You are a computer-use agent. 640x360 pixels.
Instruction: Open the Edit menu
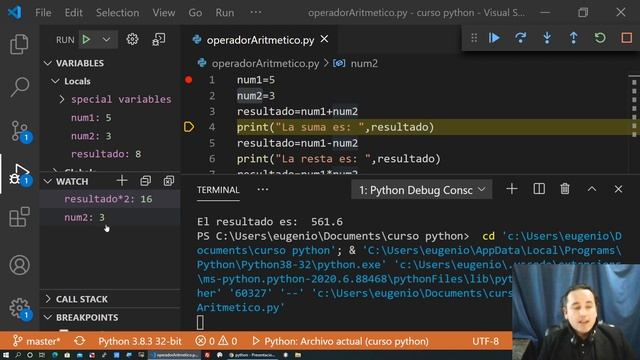pos(73,13)
